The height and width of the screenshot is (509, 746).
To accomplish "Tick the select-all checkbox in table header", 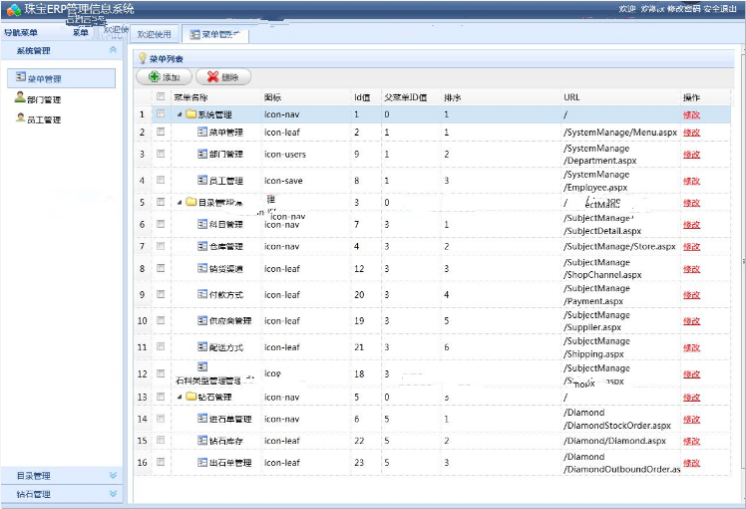I will (x=160, y=97).
